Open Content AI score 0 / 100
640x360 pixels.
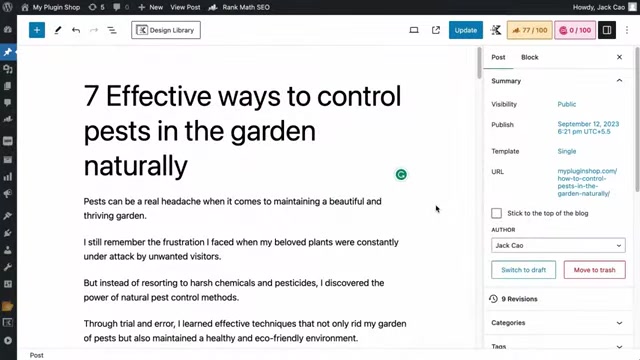[575, 30]
